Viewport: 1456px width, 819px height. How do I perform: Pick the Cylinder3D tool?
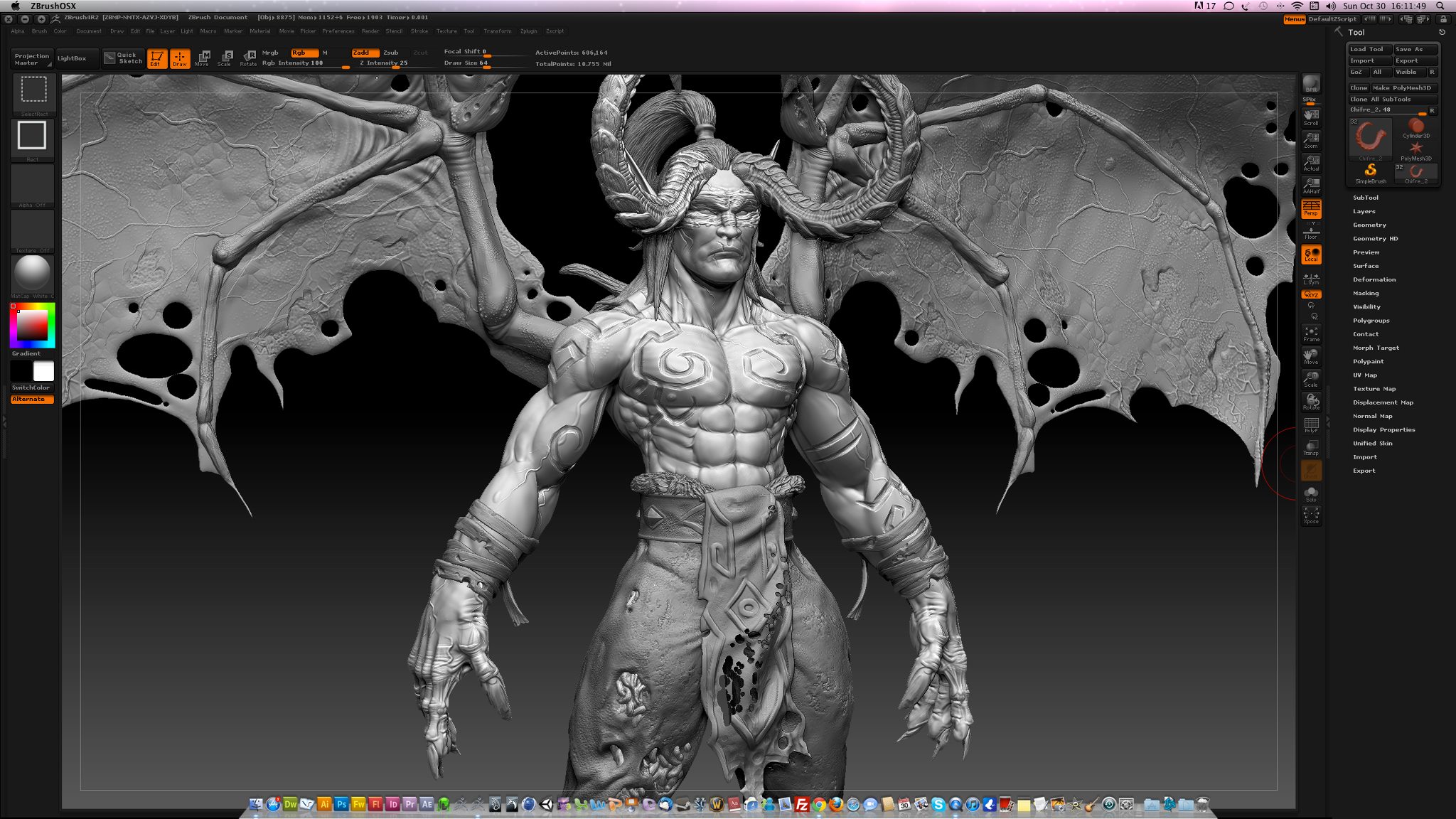[1415, 128]
